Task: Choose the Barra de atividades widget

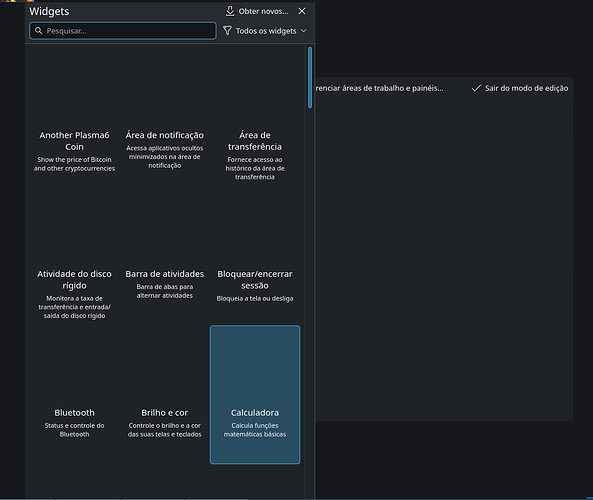Action: (x=165, y=256)
